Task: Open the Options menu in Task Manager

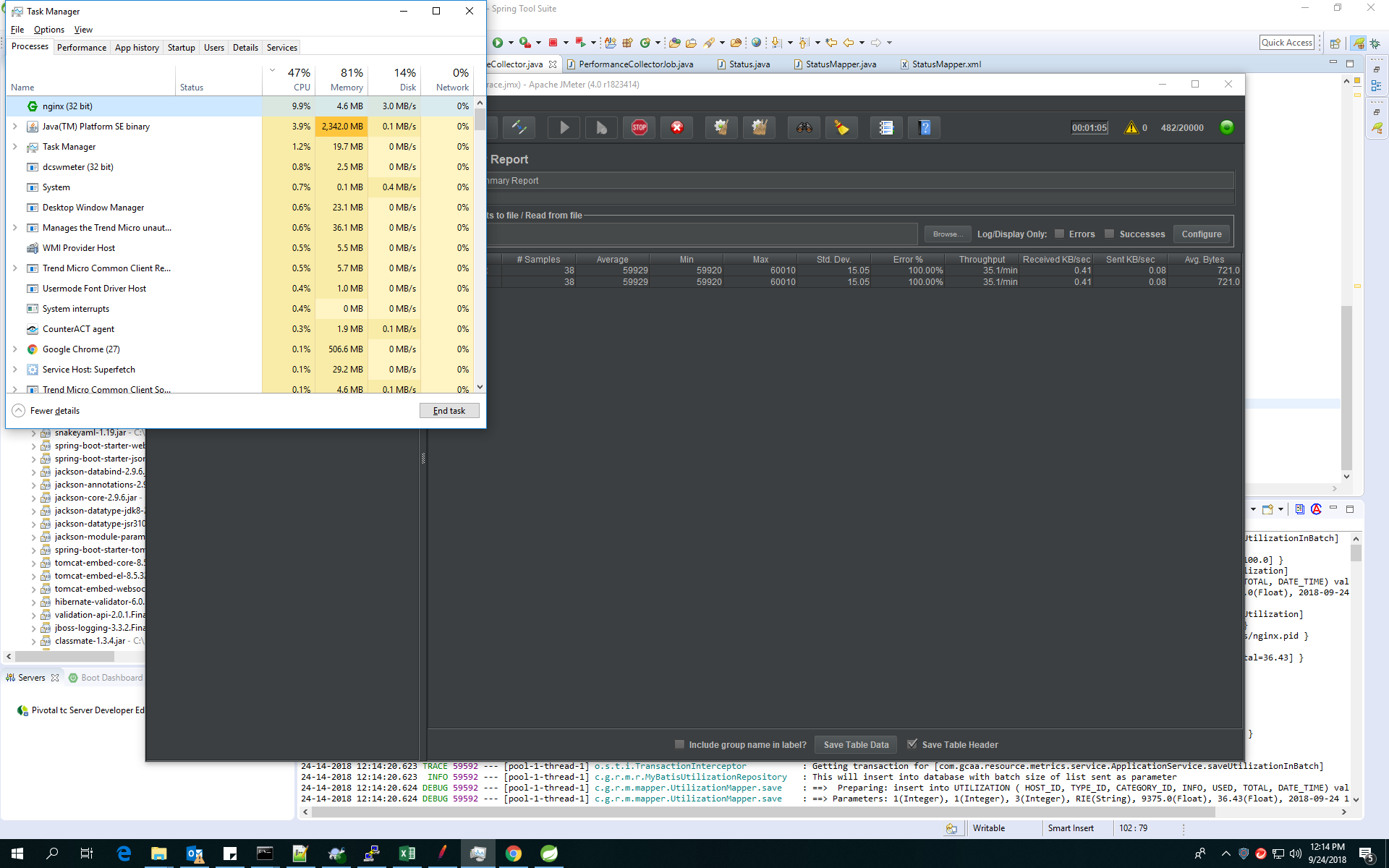Action: point(48,30)
